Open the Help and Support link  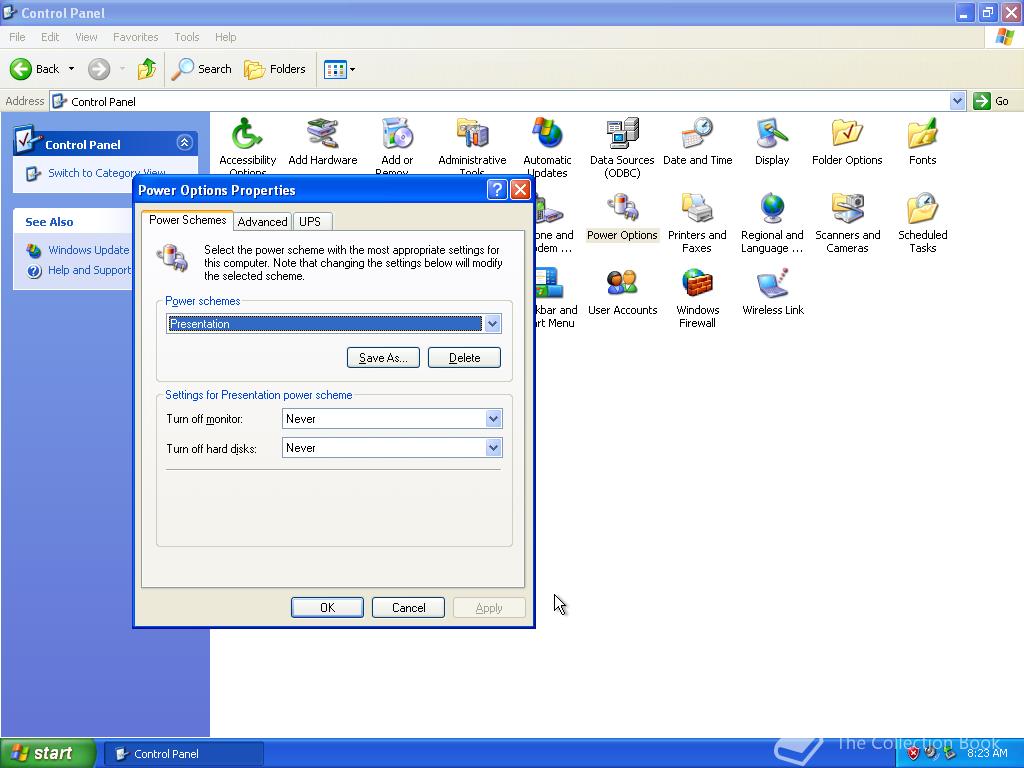(x=89, y=270)
